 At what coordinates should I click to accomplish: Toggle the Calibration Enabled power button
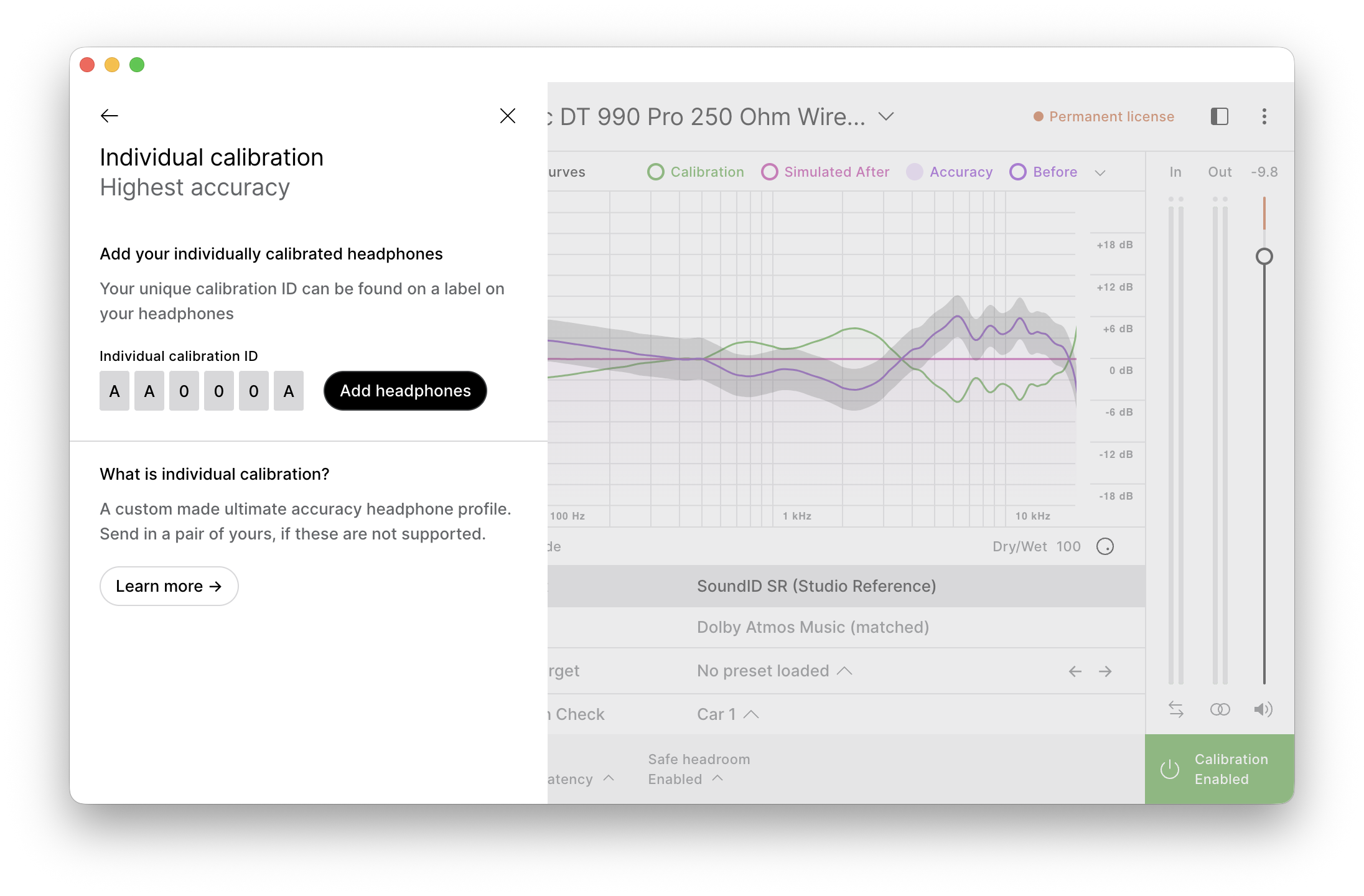[x=1220, y=769]
